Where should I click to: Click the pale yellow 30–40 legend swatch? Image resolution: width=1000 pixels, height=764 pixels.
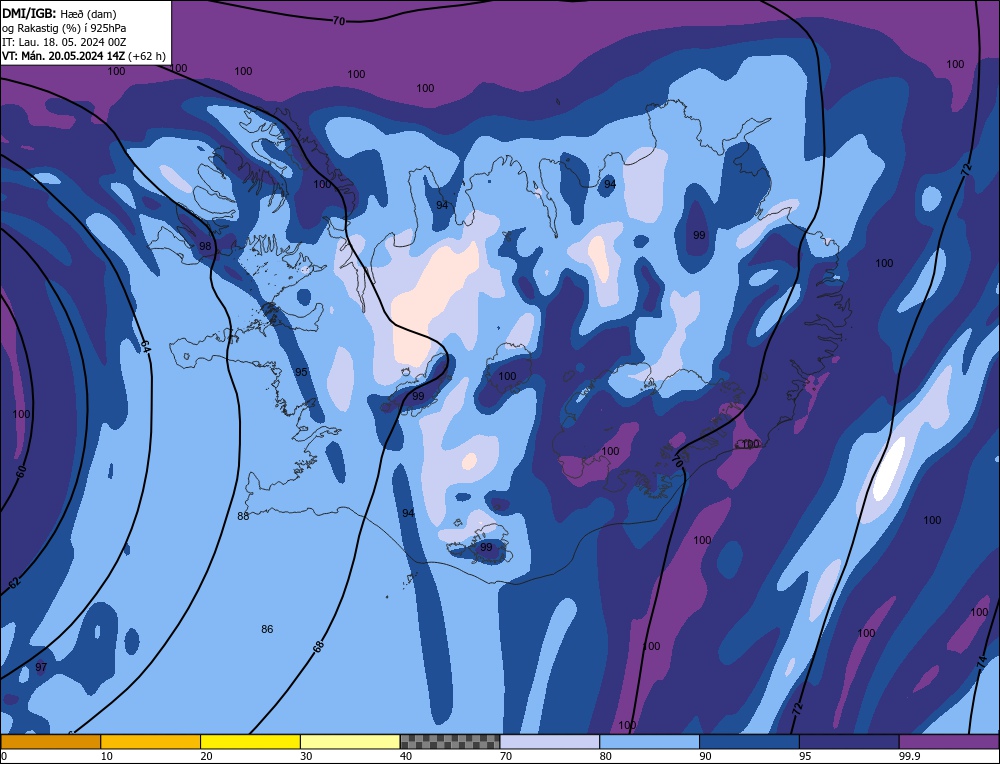point(350,742)
